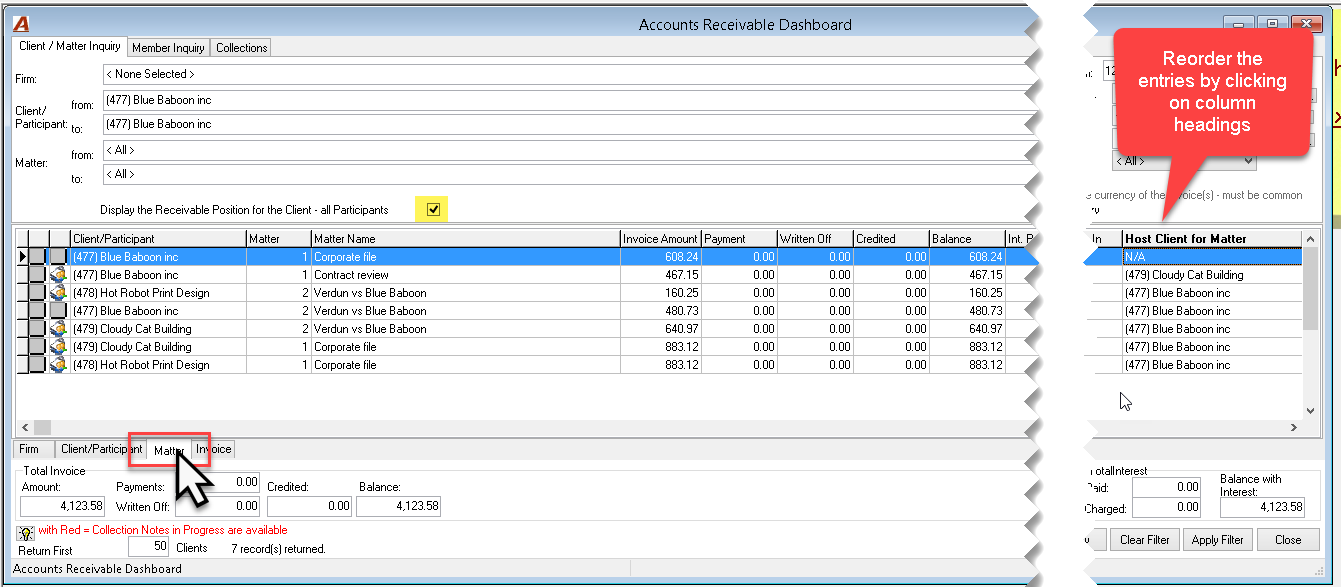The width and height of the screenshot is (1341, 587).
Task: Click the Credited total field
Action: 309,506
